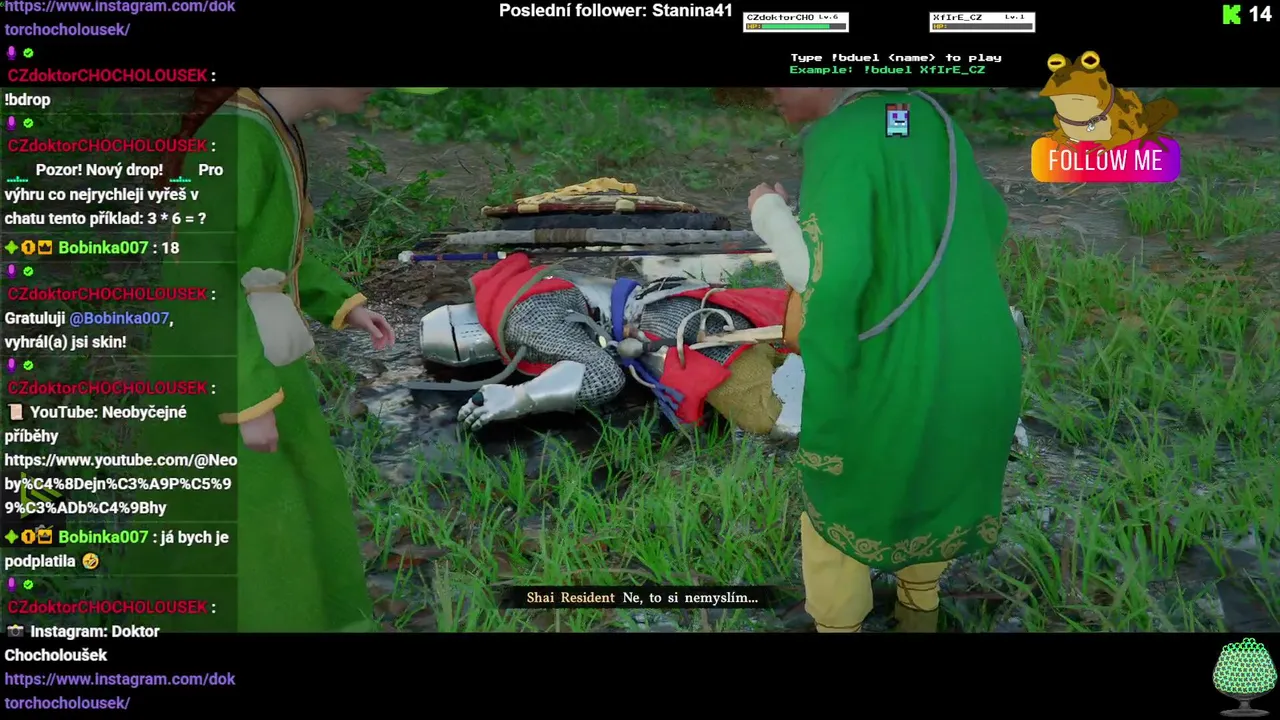The image size is (1280, 720).
Task: Click green verified badge above the YouTube message
Action: [x=28, y=365]
